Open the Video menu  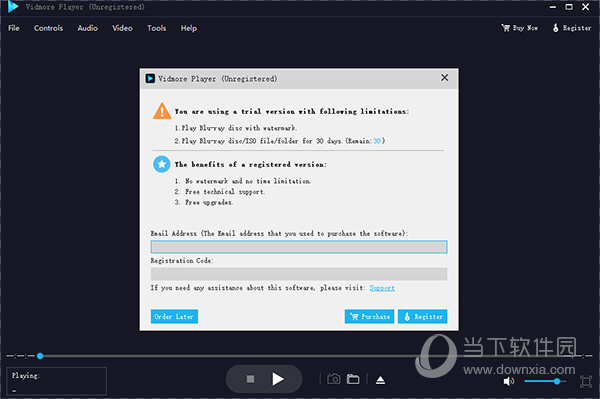point(122,28)
